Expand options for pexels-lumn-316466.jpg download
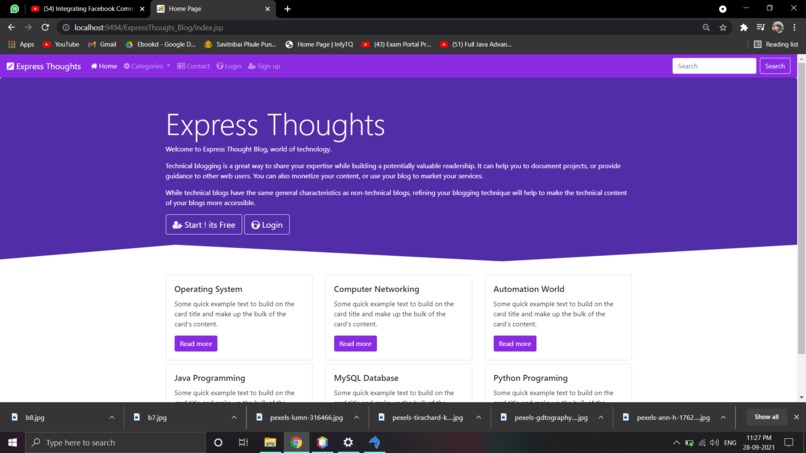This screenshot has height=453, width=806. (356, 418)
